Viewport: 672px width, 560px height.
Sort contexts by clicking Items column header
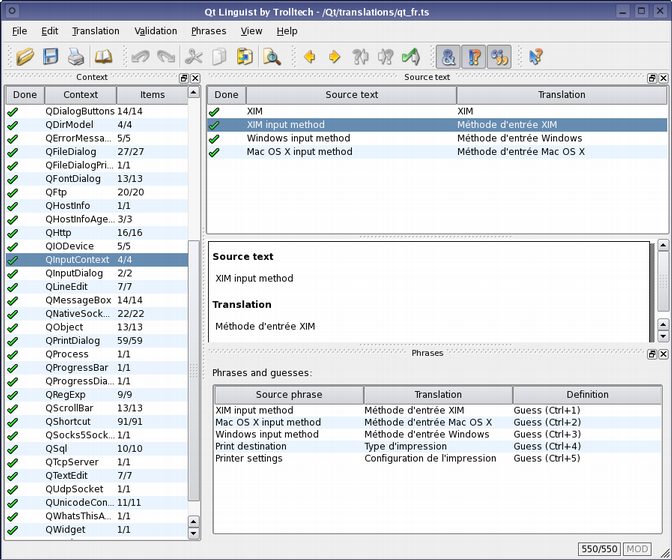(x=152, y=95)
